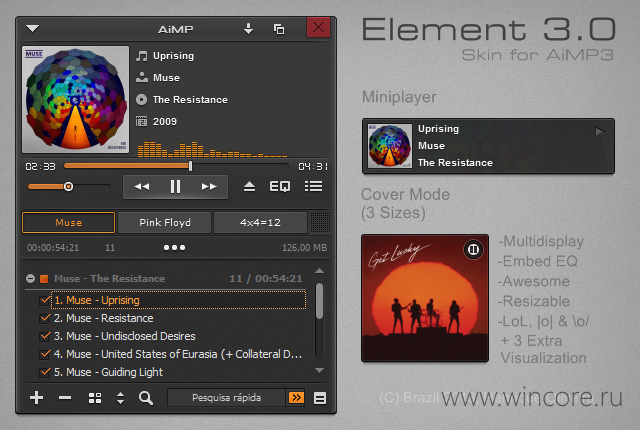
Task: Uncheck track 2. Muse - Resistance
Action: point(45,318)
